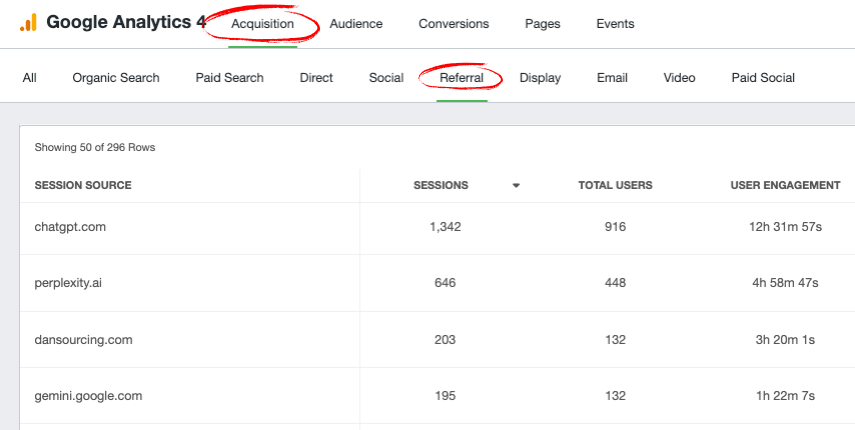Select the Direct channel
The image size is (855, 430).
tap(316, 78)
